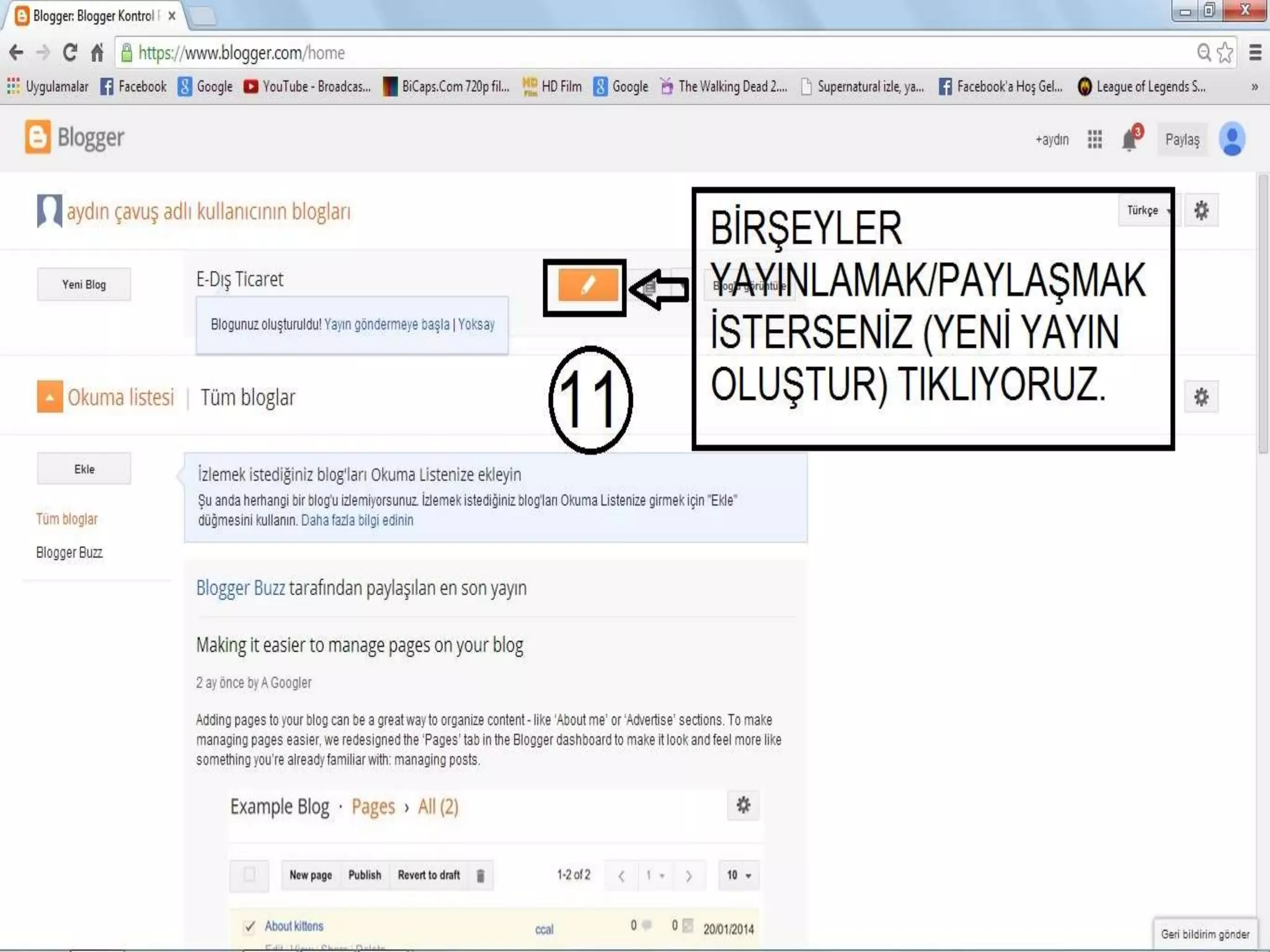Open The Walking Dead bookmark

point(724,86)
